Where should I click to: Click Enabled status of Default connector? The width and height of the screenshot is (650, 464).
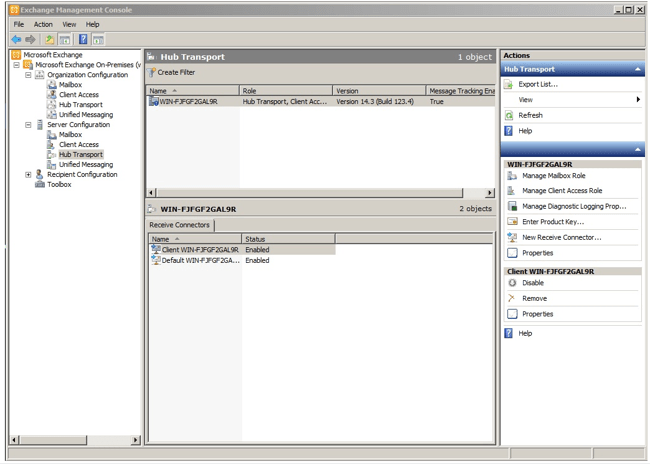(257, 260)
